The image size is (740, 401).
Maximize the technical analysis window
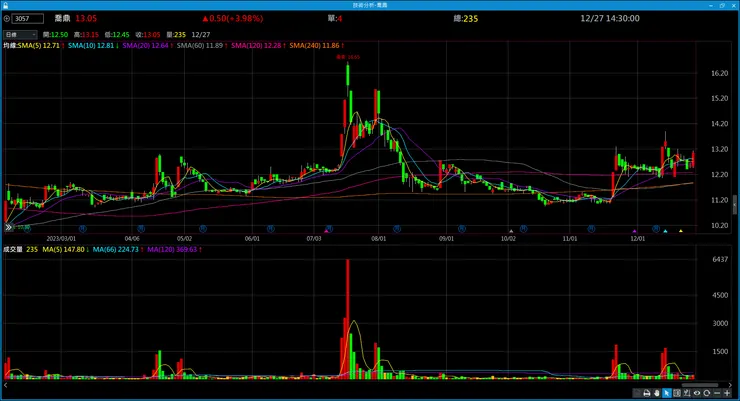723,5
